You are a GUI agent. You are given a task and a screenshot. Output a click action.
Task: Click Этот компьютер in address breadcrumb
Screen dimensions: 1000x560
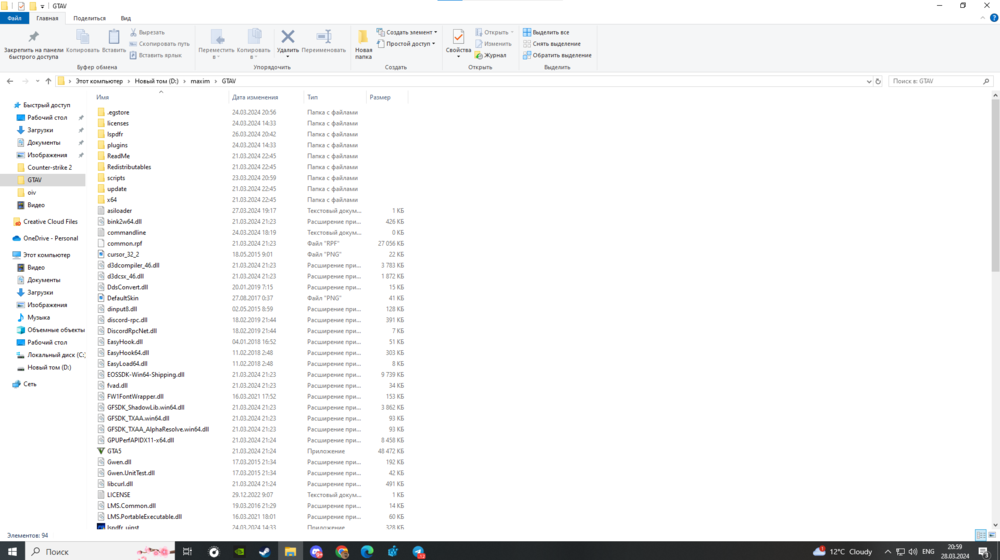[99, 81]
